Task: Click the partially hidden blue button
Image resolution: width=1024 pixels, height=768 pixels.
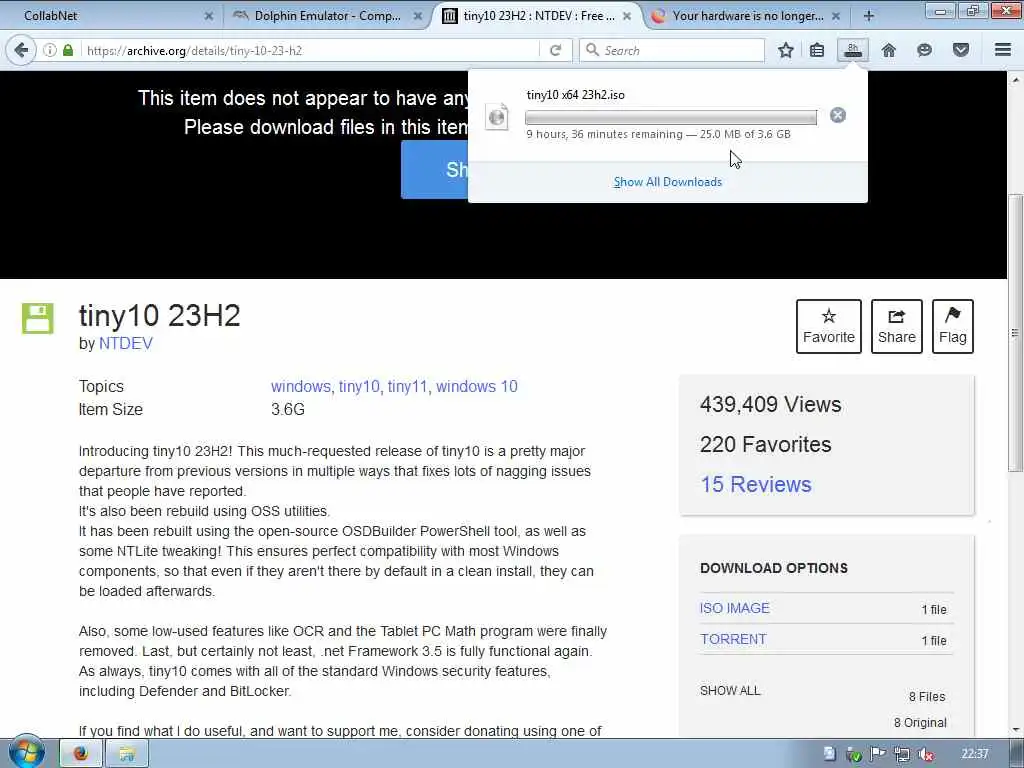Action: click(435, 170)
